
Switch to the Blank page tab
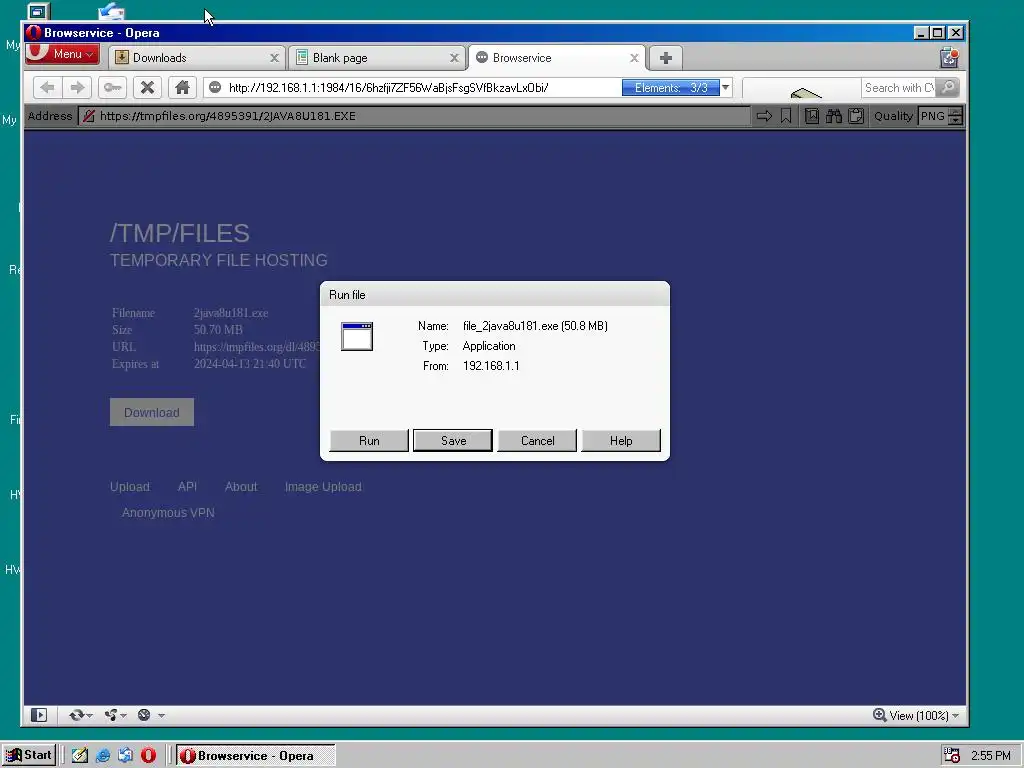[x=376, y=57]
